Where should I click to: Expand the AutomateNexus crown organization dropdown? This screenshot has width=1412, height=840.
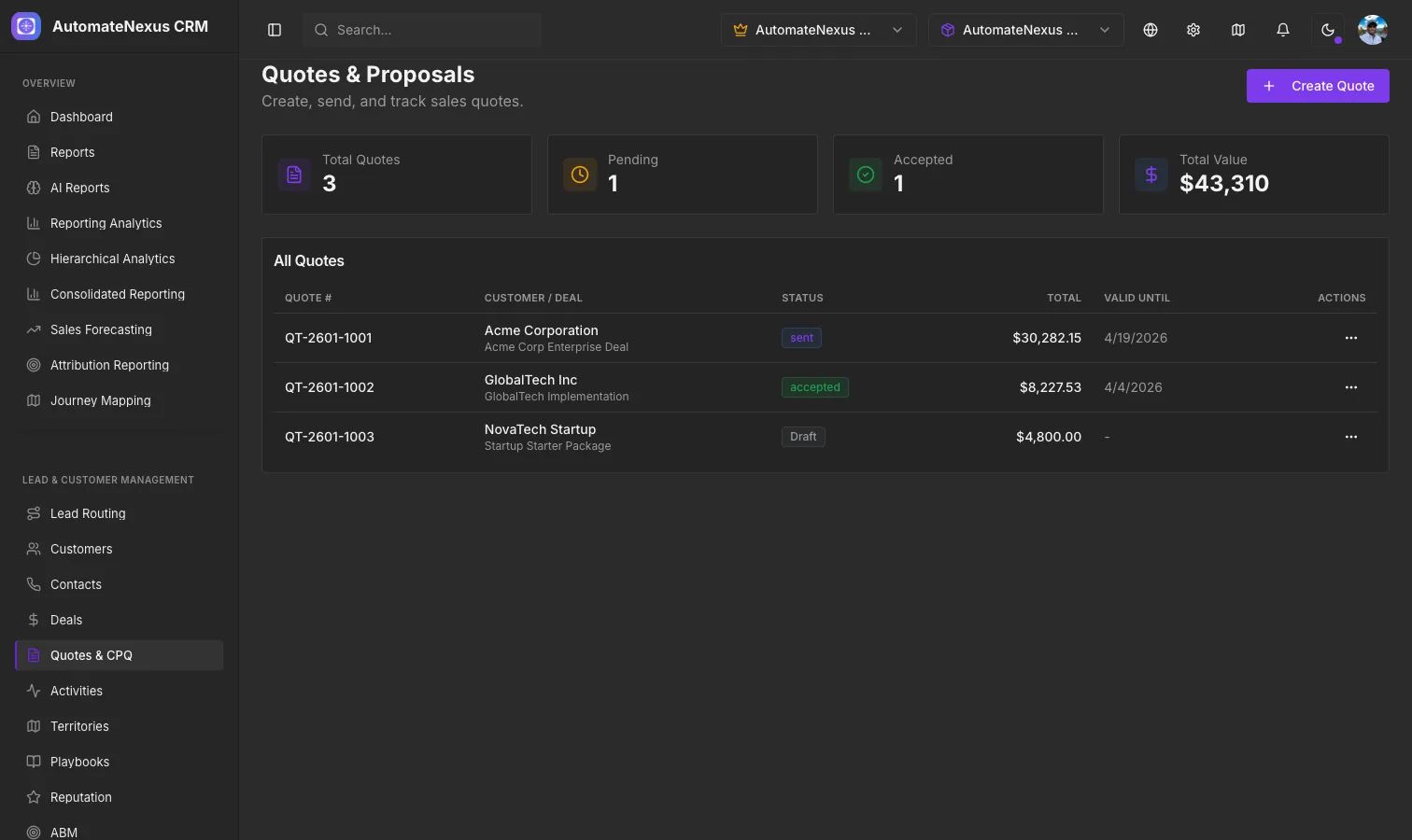(819, 30)
